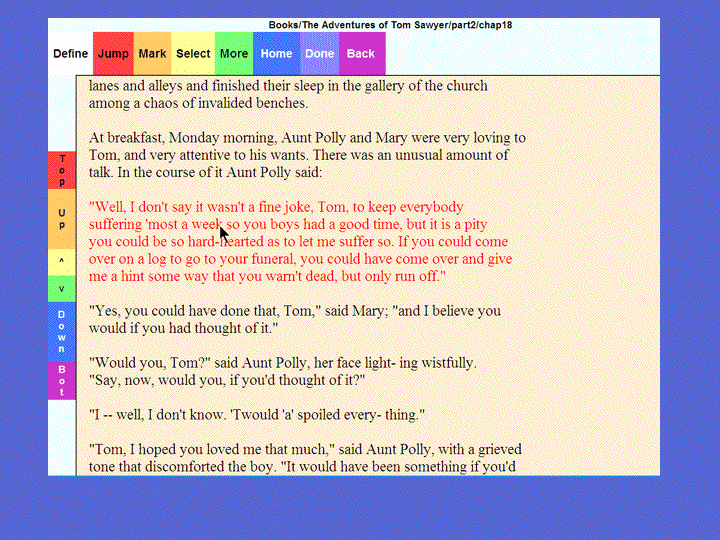This screenshot has height=540, width=720.
Task: Click the yellow Select button
Action: (193, 54)
